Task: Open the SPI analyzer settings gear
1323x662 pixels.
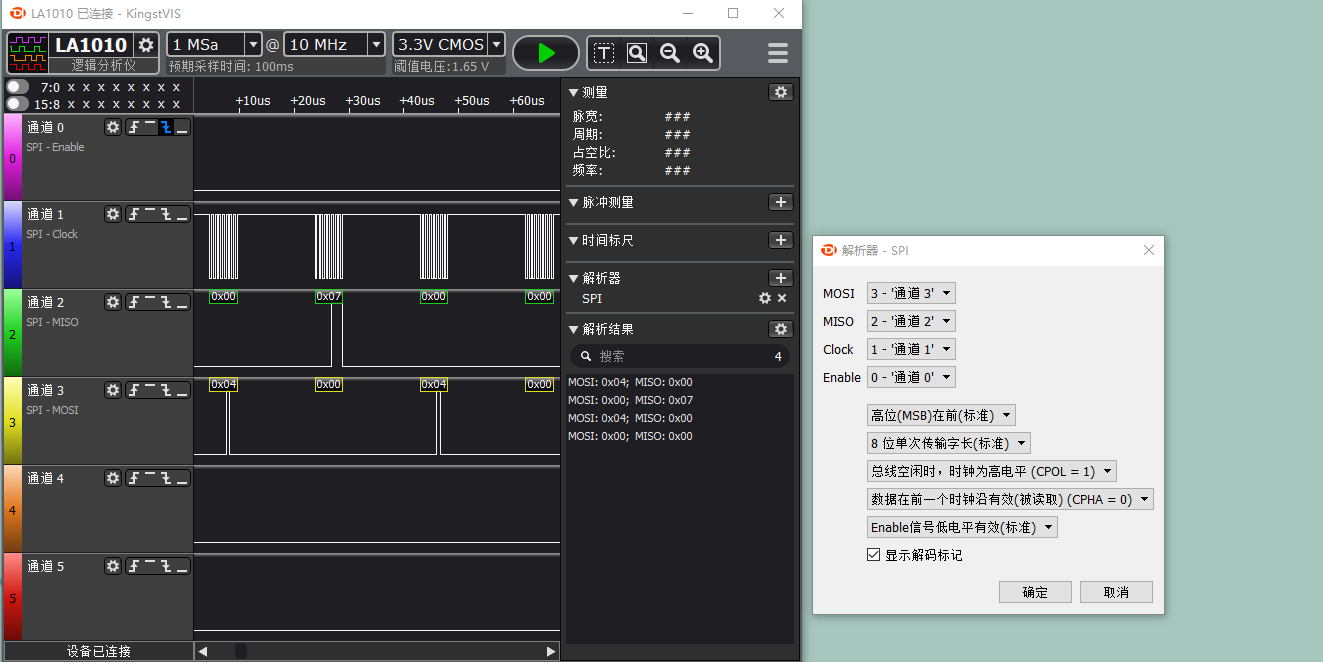Action: click(764, 298)
